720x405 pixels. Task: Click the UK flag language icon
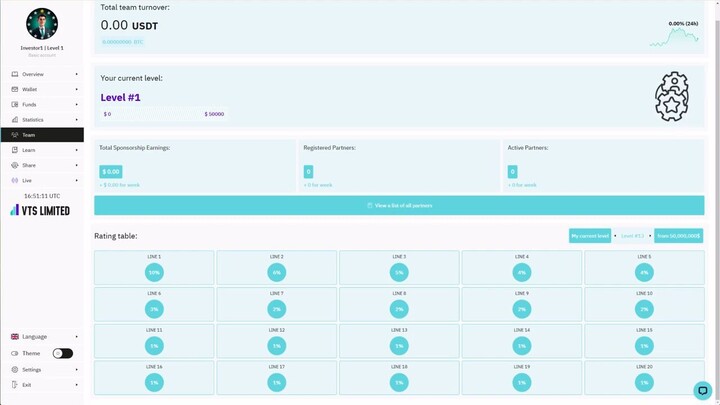tap(15, 337)
